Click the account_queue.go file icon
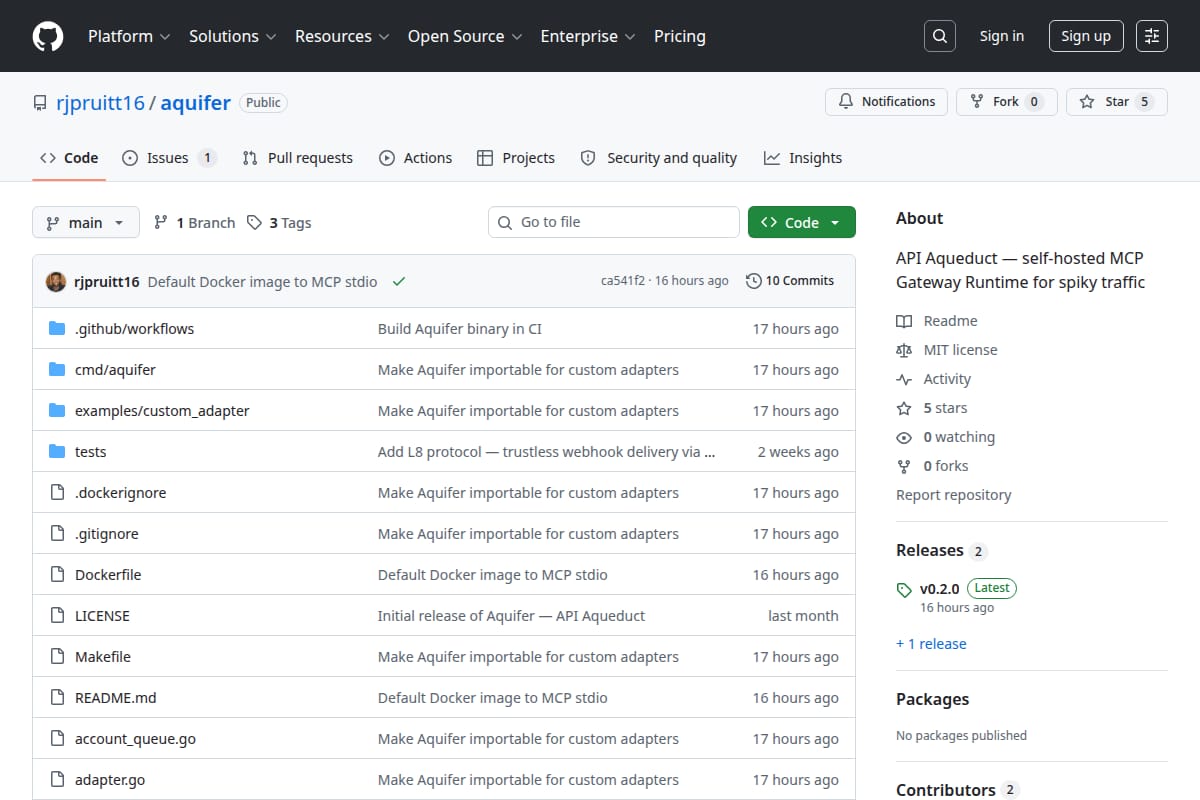This screenshot has height=800, width=1200. click(57, 739)
